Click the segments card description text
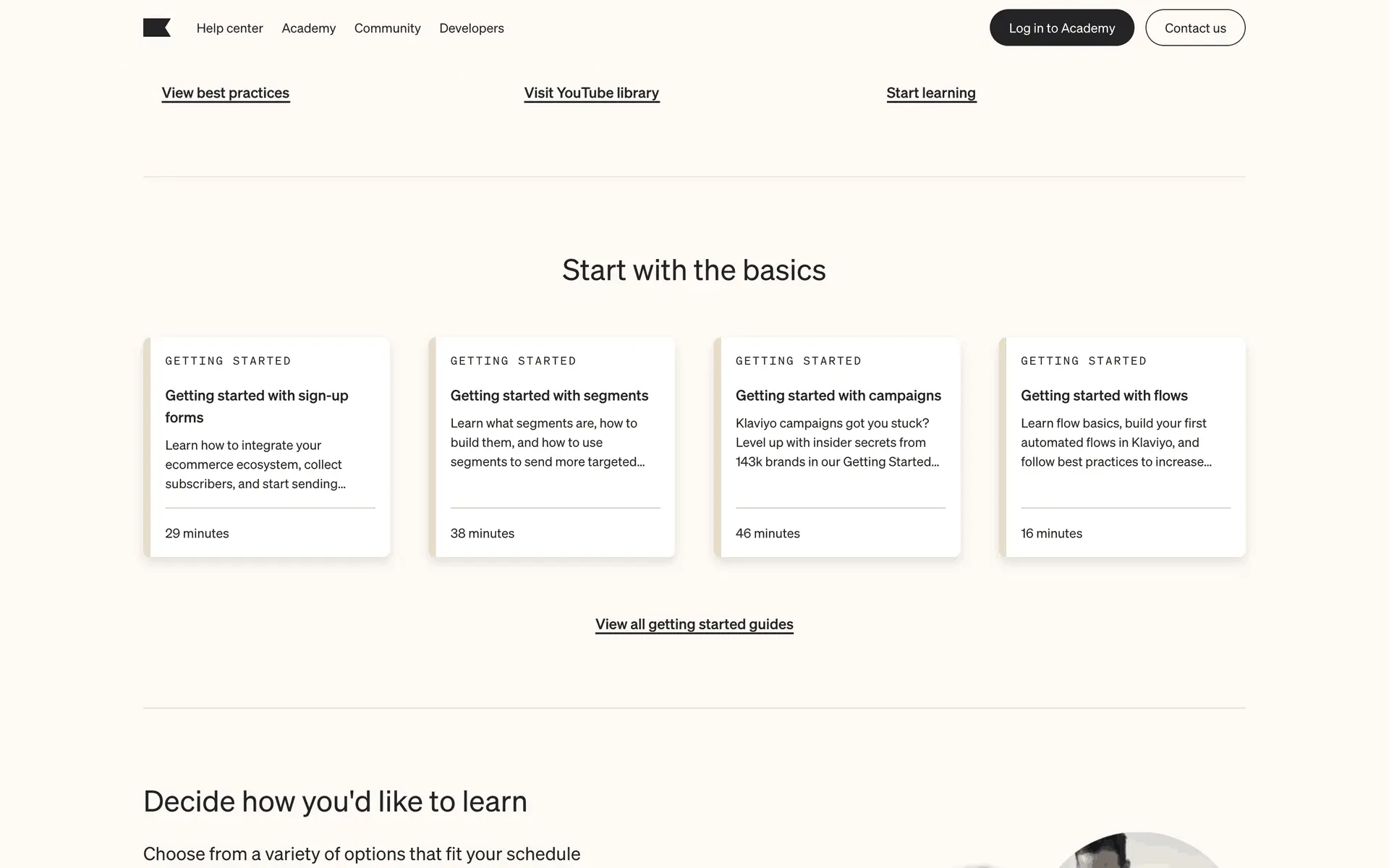The image size is (1389, 868). pos(547,442)
